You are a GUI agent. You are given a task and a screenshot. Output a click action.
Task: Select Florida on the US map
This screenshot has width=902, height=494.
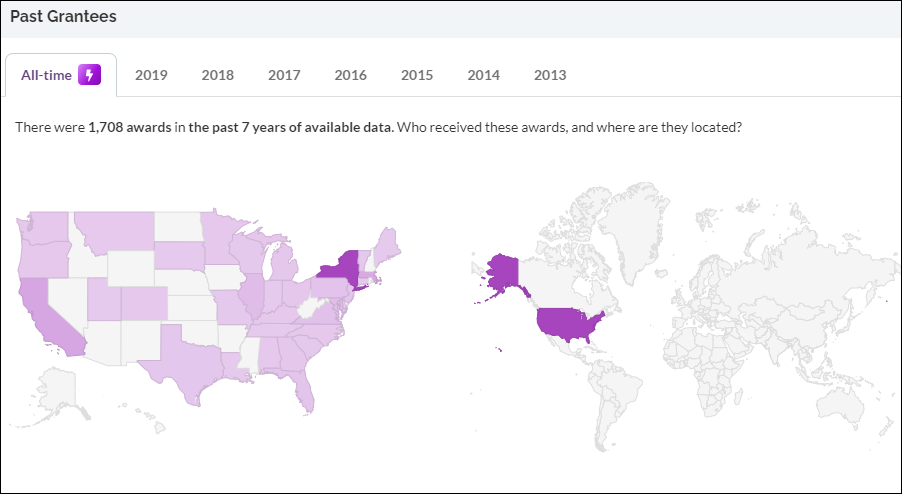[x=304, y=390]
